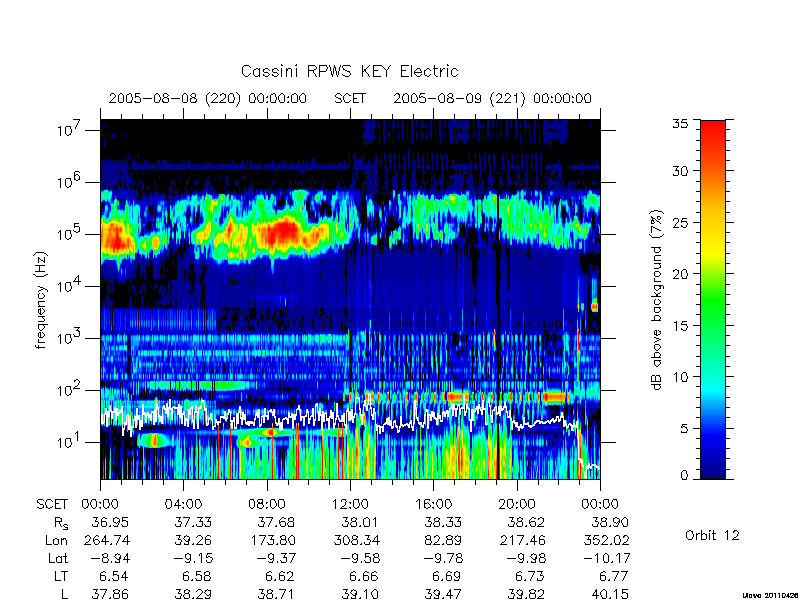The height and width of the screenshot is (600, 800).
Task: Click the rainbow intensity colorbar
Action: (713, 299)
